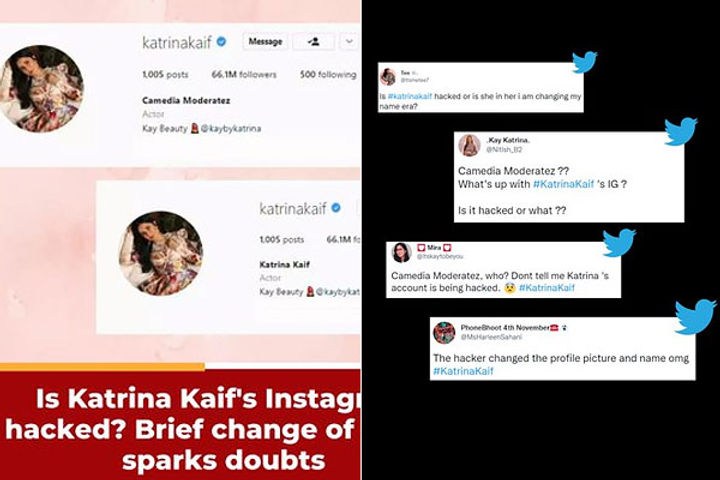Click the blue verified badge beside the top katrinakaif
Image resolution: width=720 pixels, height=480 pixels.
[x=221, y=42]
